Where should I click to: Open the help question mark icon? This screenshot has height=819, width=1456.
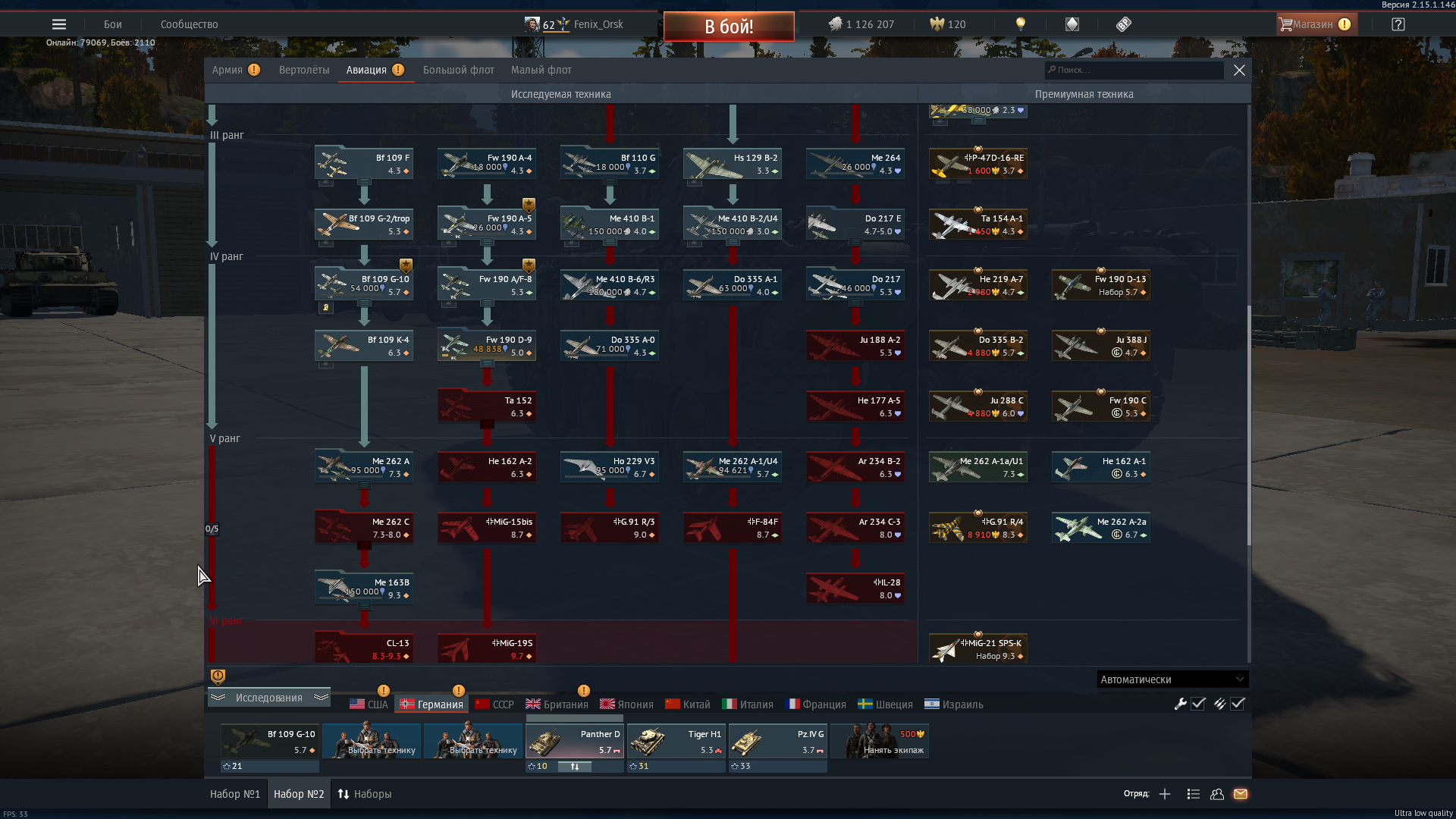pos(1398,24)
